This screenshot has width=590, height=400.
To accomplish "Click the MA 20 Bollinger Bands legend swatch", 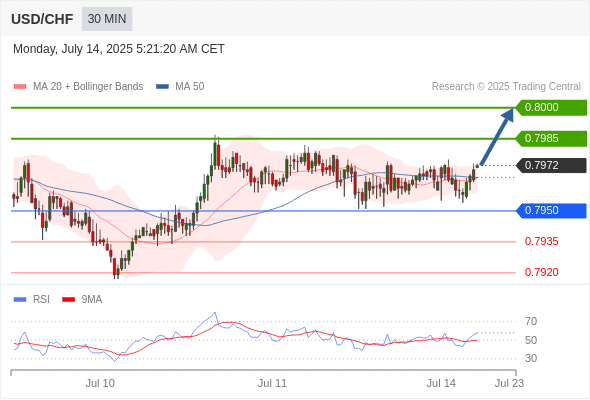I will [x=20, y=87].
